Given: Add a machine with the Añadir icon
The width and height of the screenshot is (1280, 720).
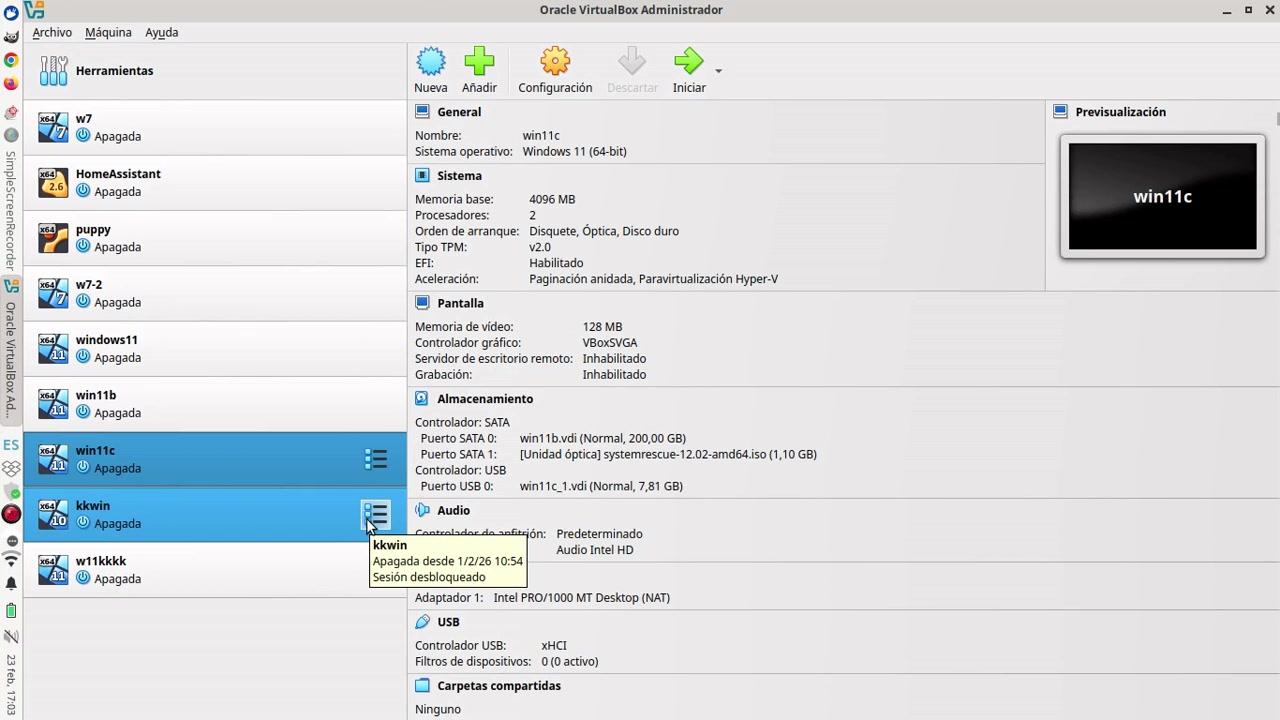Looking at the screenshot, I should (x=479, y=62).
